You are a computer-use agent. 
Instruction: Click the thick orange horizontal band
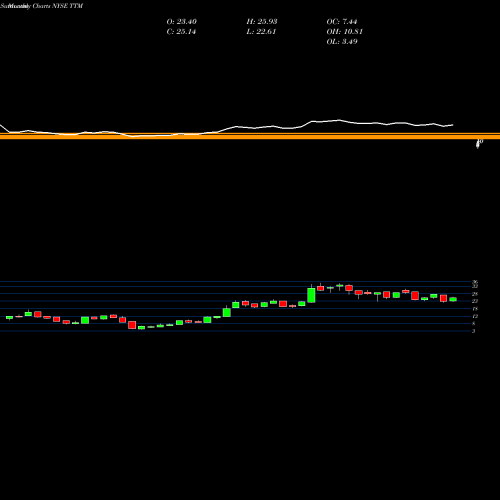[250, 136]
